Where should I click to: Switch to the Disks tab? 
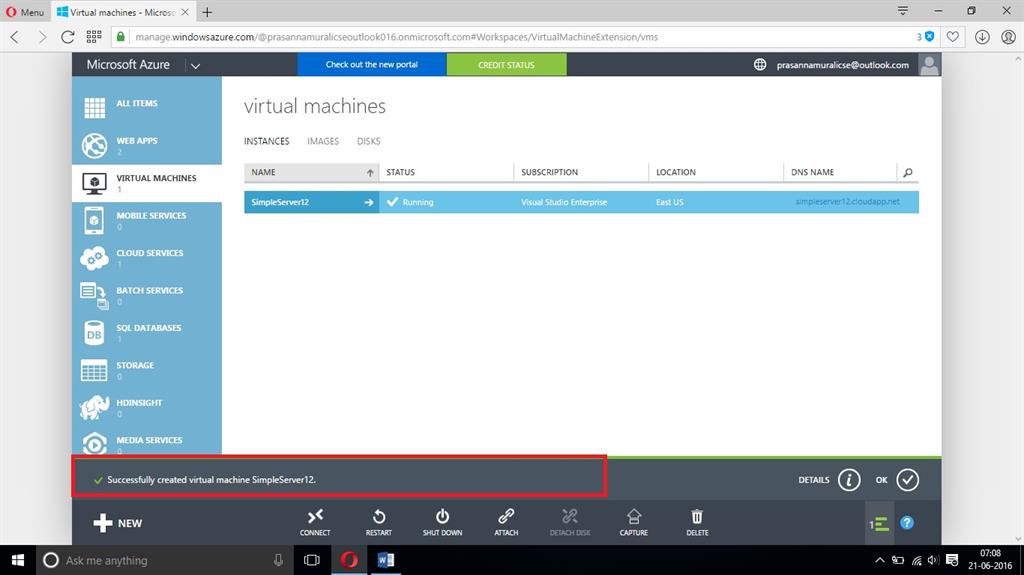pos(368,141)
